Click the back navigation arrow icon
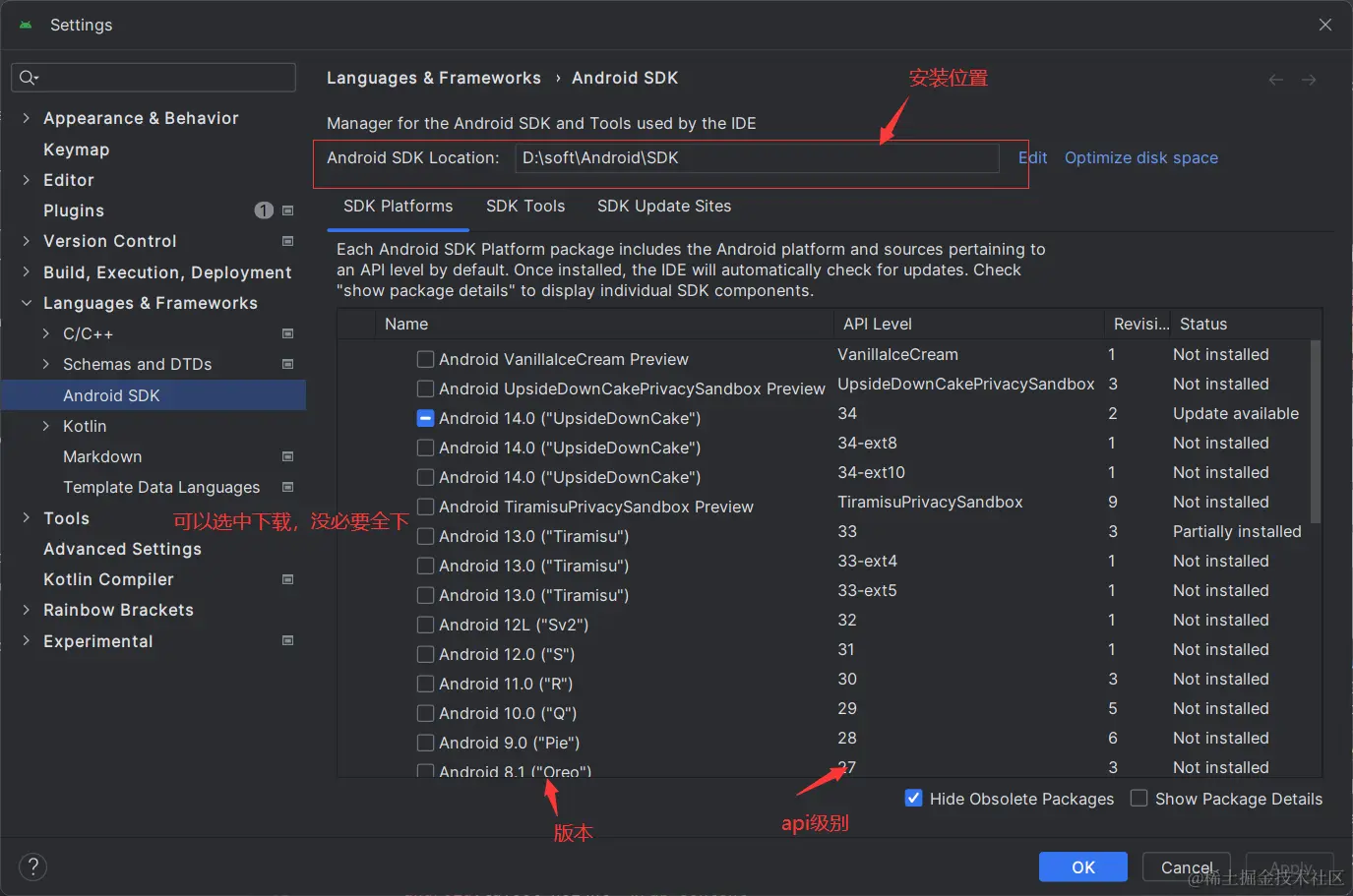The image size is (1353, 896). [x=1275, y=80]
